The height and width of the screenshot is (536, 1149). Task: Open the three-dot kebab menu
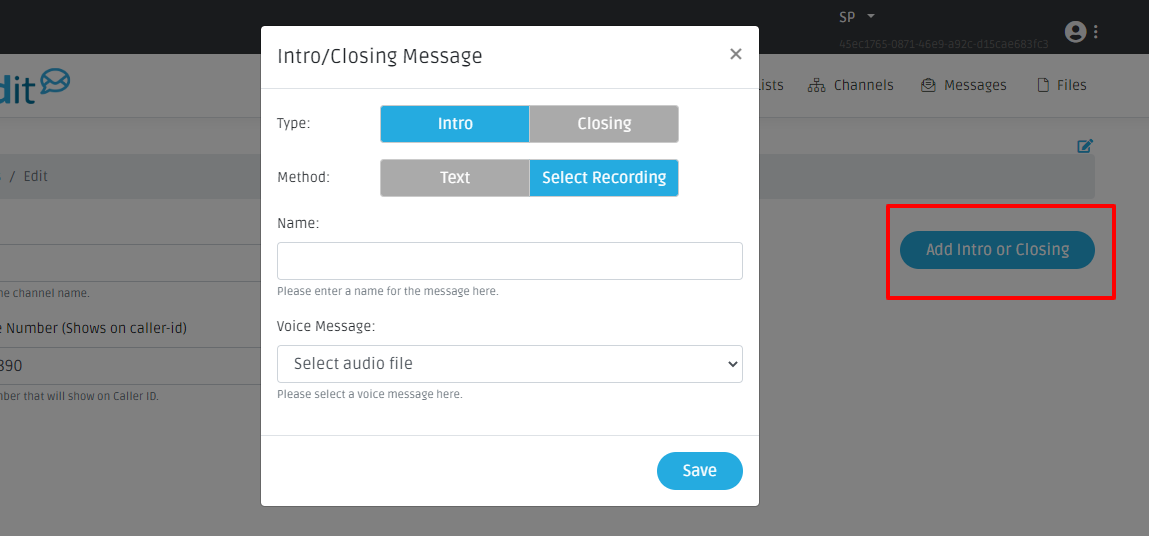pos(1096,32)
